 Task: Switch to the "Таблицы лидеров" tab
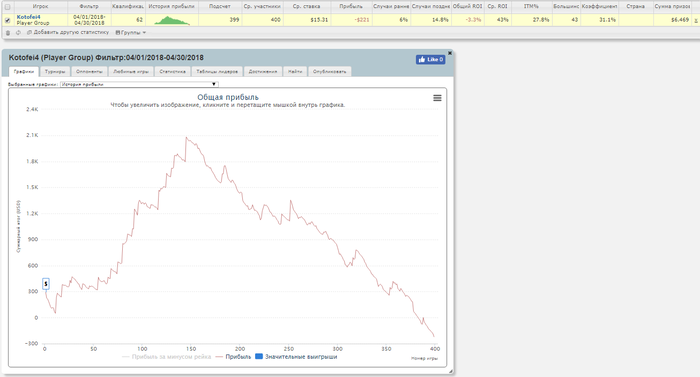coord(217,71)
